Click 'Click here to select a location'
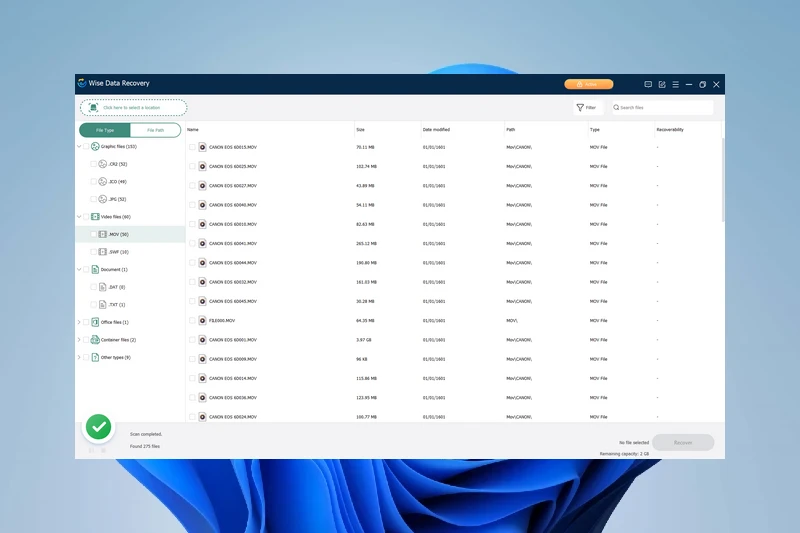Screen dimensions: 800x533 [134, 108]
